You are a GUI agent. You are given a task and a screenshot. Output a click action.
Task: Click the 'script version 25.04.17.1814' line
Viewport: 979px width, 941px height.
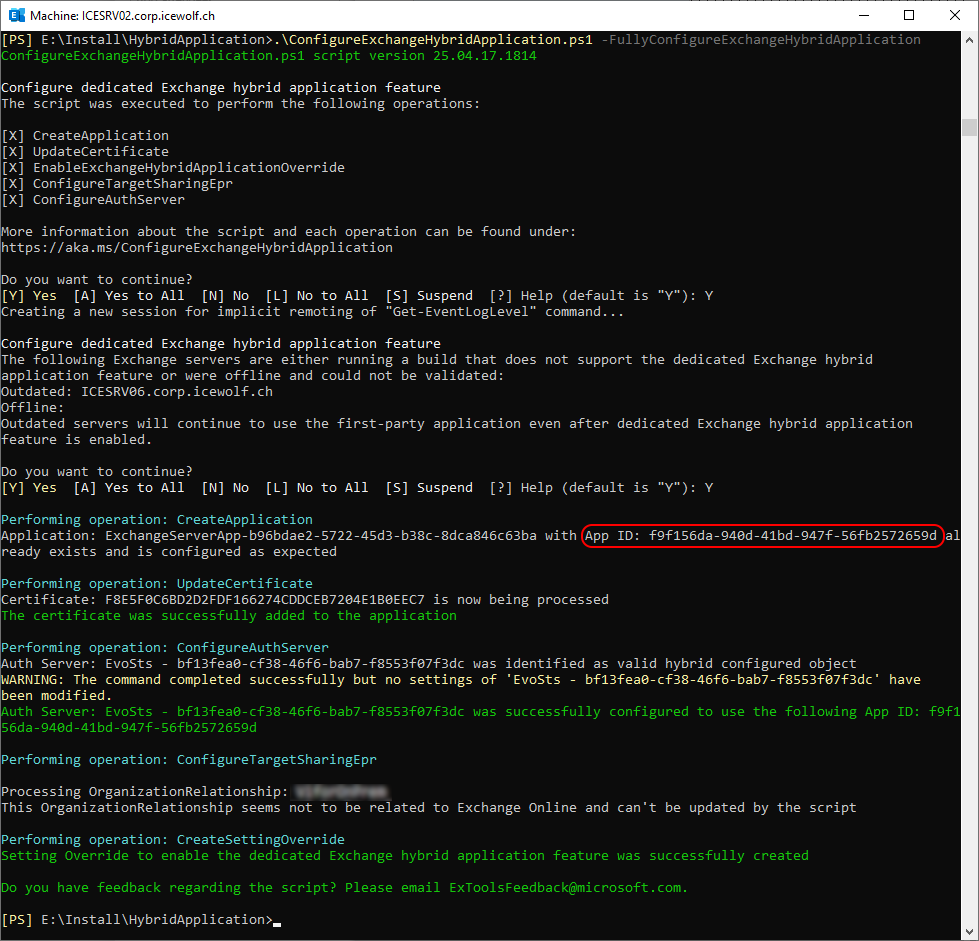point(268,56)
